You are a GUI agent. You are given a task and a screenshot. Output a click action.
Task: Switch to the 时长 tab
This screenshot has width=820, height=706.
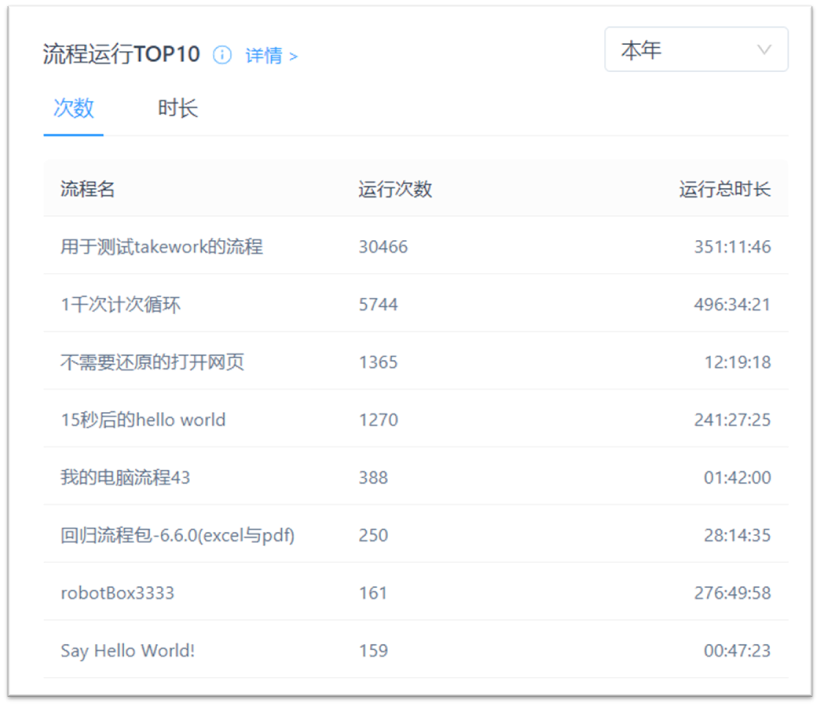pyautogui.click(x=178, y=108)
